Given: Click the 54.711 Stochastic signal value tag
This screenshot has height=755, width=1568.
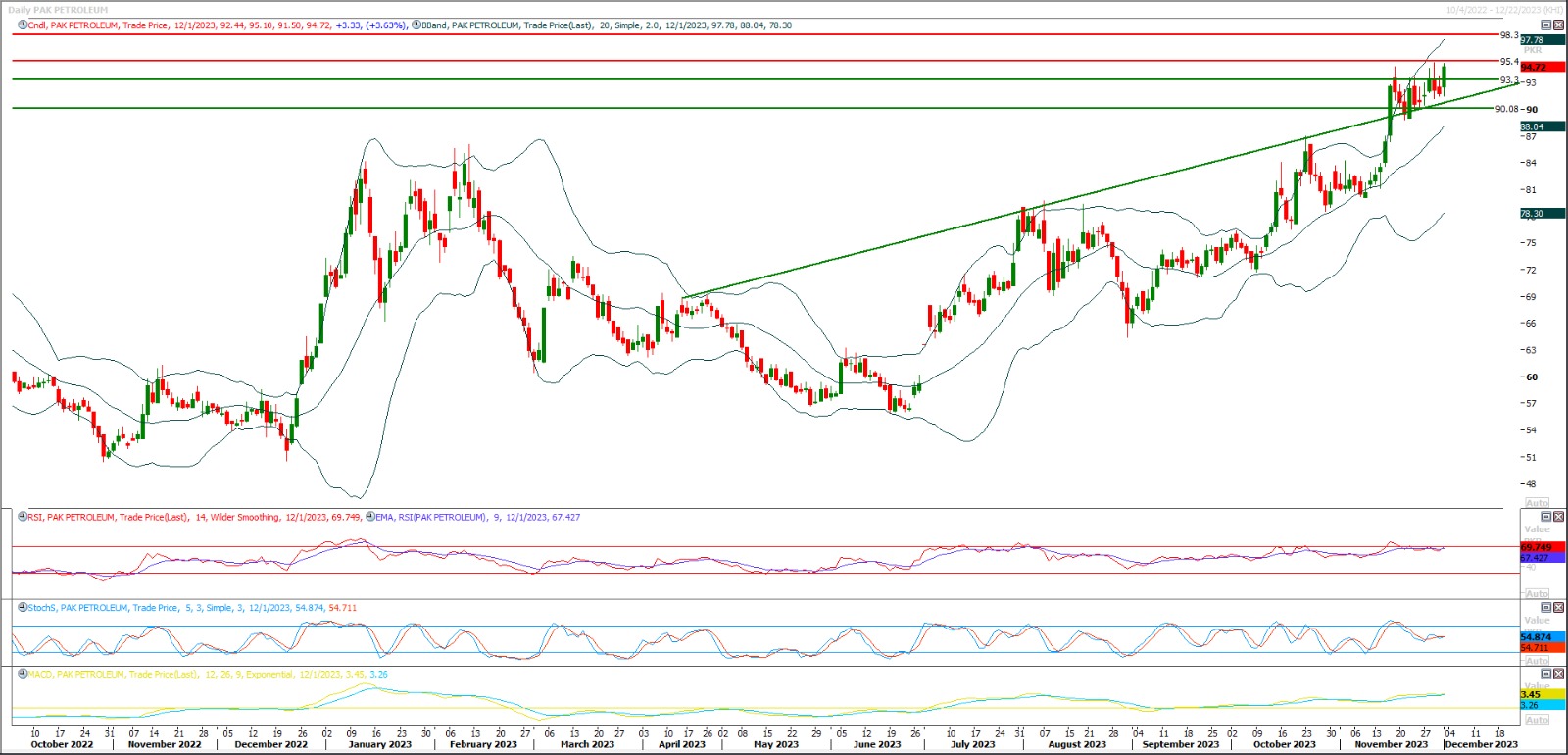Looking at the screenshot, I should point(1543,648).
